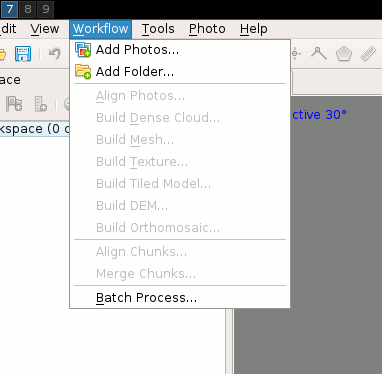
Task: Click the Save project icon
Action: [x=23, y=54]
